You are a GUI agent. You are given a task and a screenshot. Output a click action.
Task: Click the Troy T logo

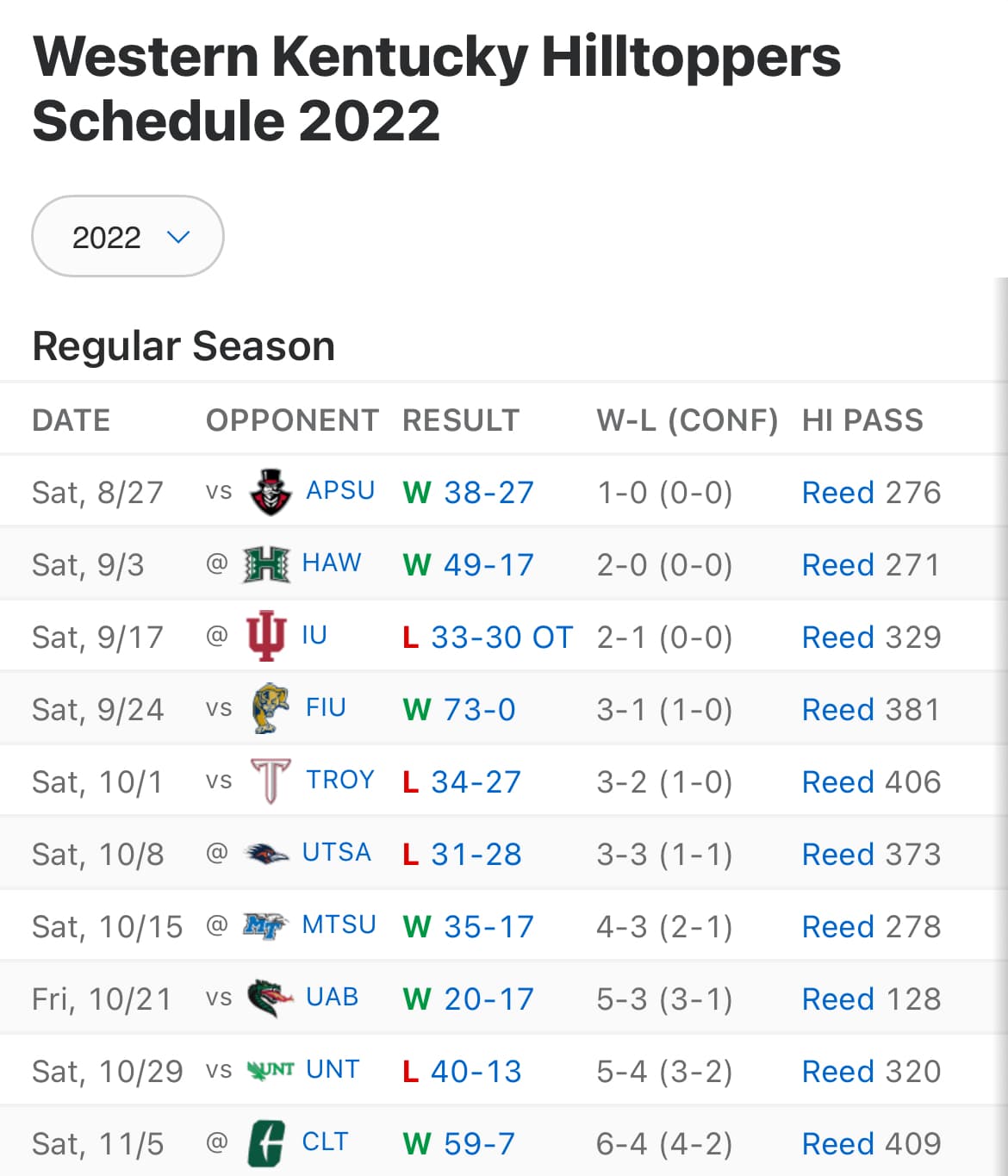(x=271, y=781)
